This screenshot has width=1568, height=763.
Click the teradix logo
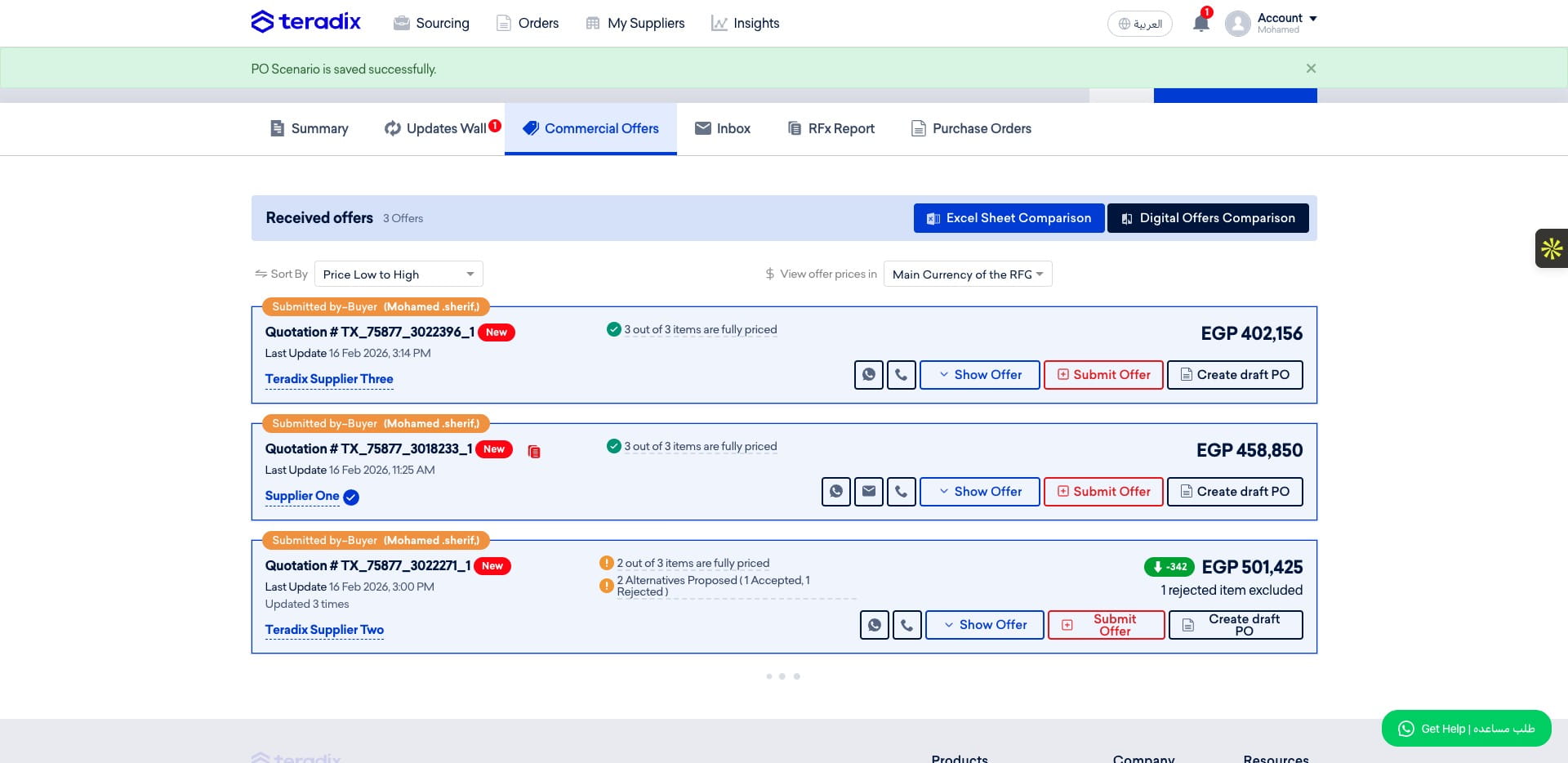[x=305, y=22]
